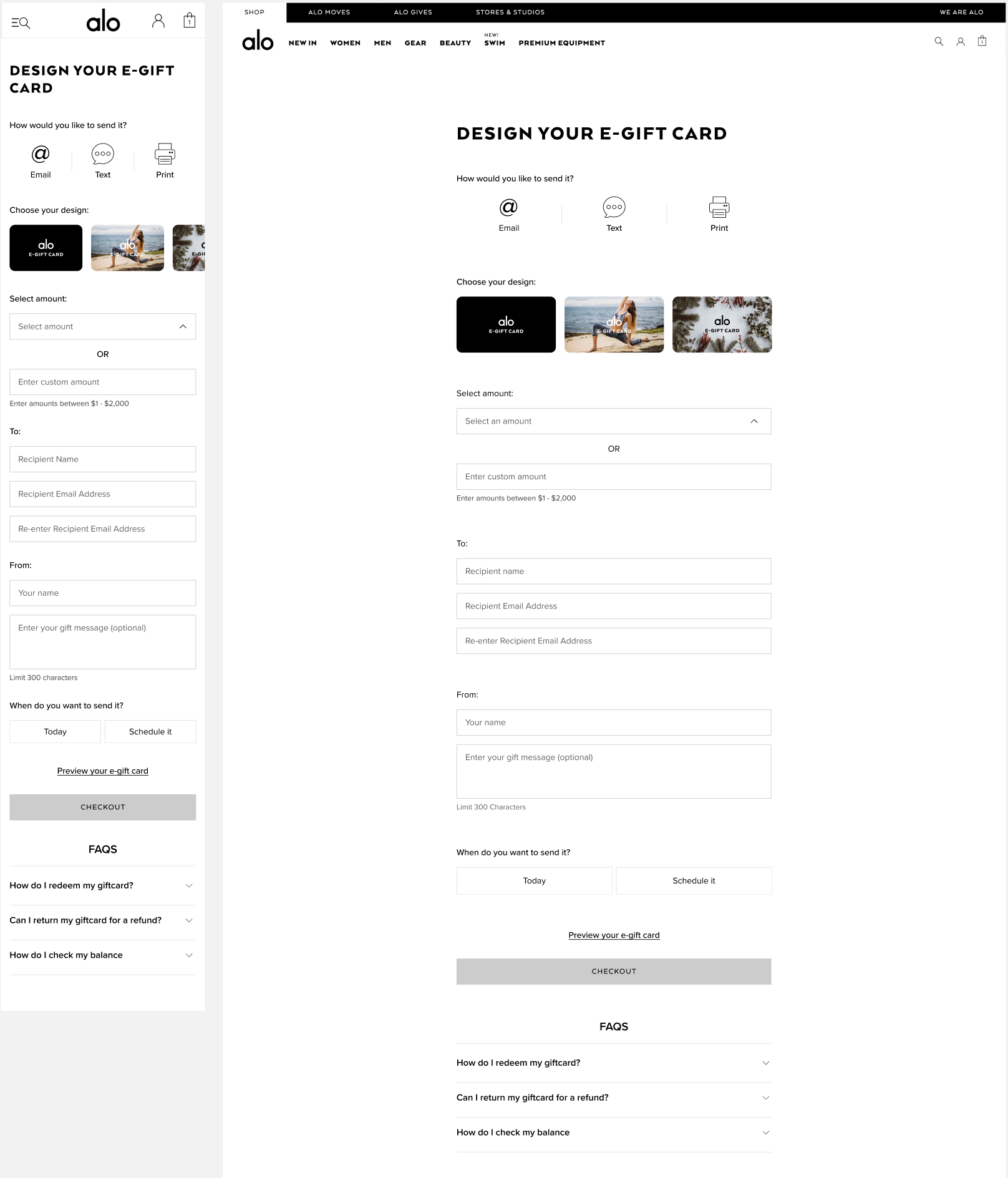Select 'Schedule it' option in desktop view
This screenshot has width=1008, height=1178.
[694, 880]
